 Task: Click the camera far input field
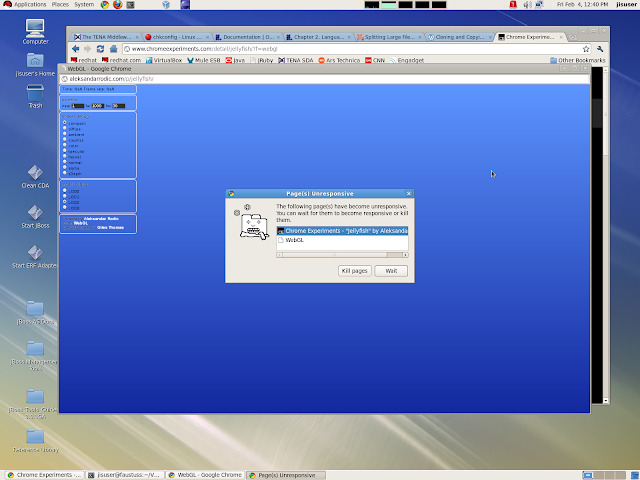98,106
